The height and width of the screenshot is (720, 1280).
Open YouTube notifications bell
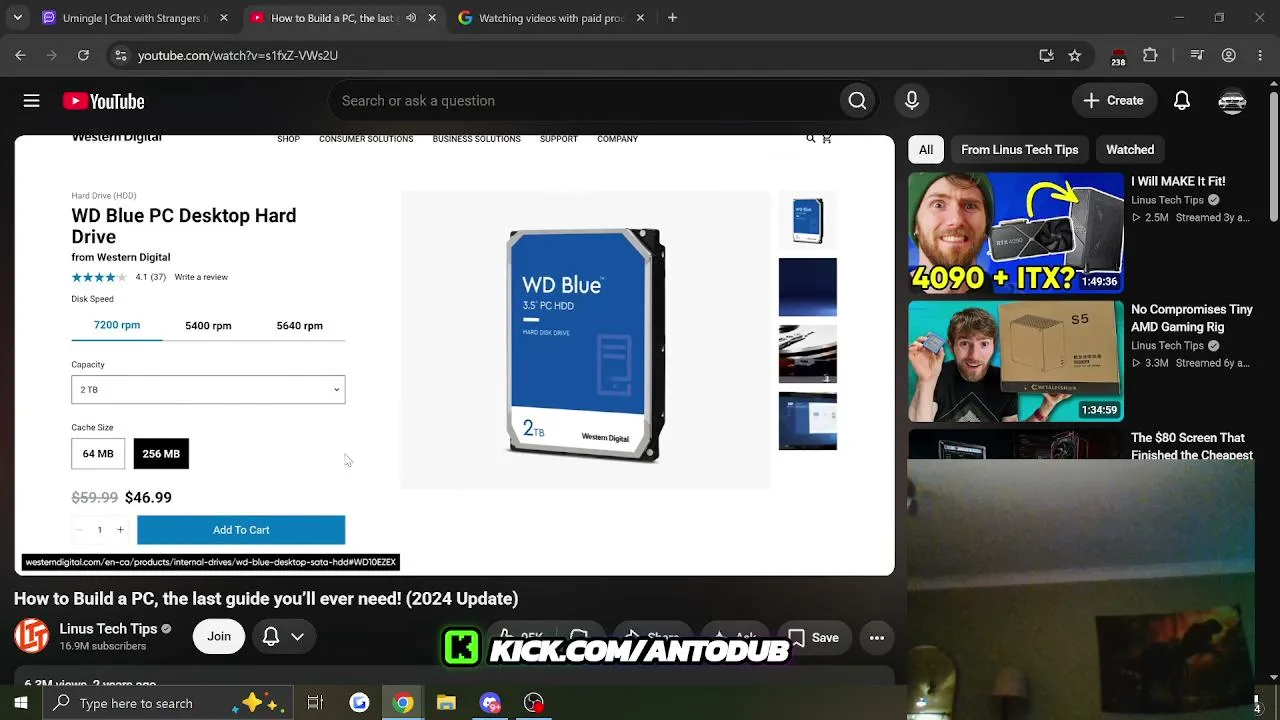[1182, 101]
